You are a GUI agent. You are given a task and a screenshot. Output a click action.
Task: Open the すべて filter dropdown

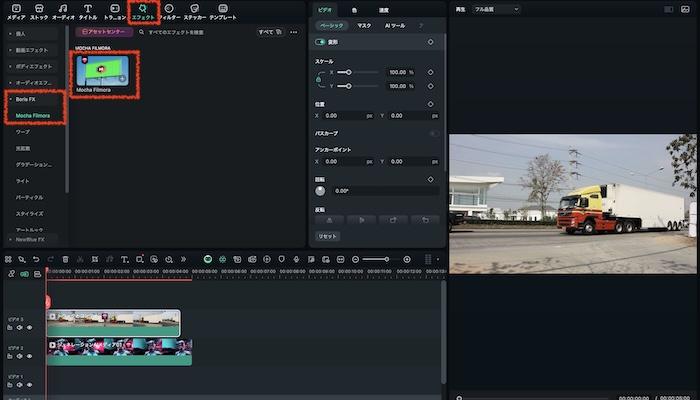268,32
